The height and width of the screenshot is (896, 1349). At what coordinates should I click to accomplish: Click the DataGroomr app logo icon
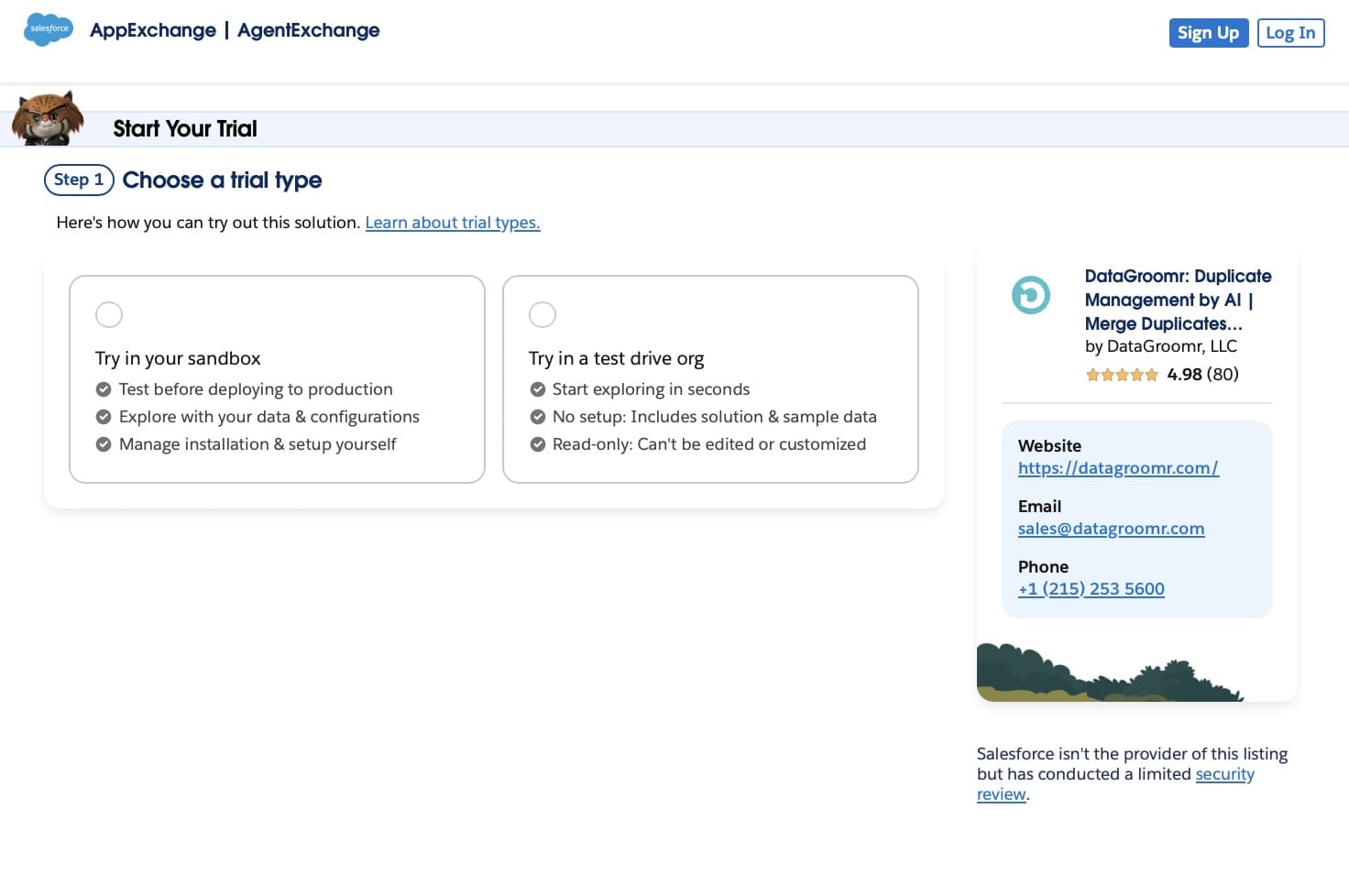tap(1030, 295)
